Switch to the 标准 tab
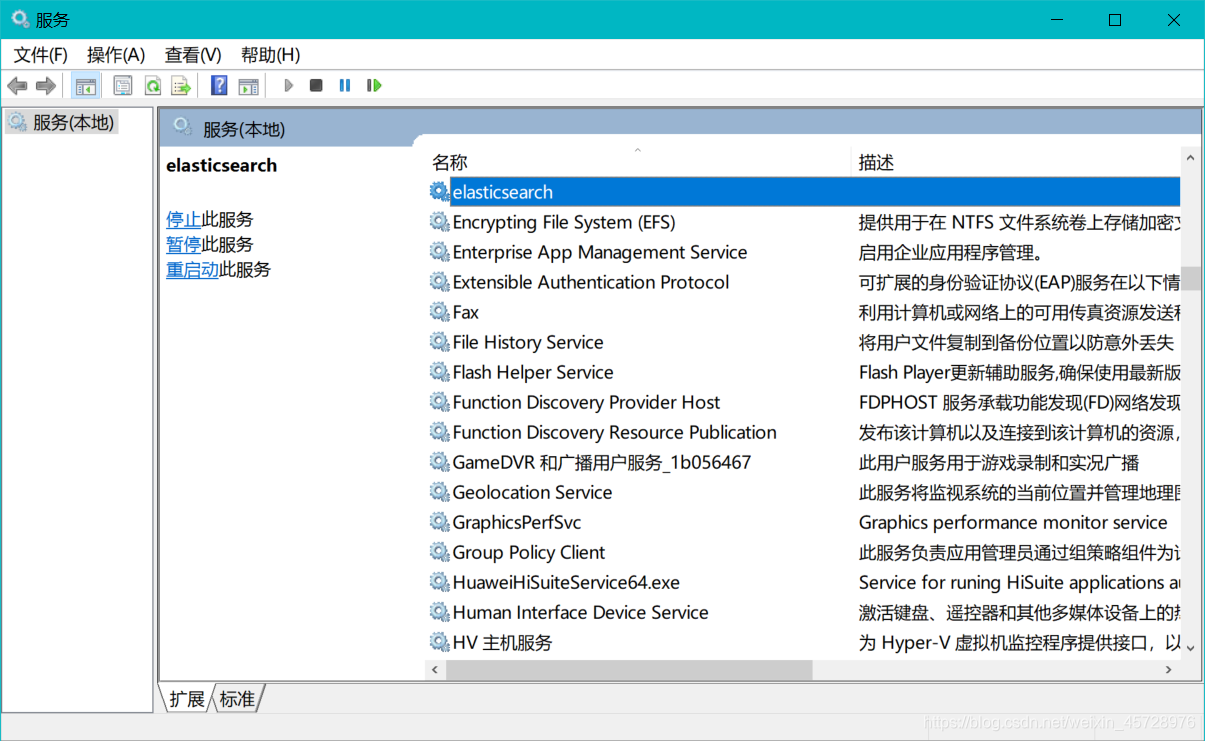 (x=237, y=699)
